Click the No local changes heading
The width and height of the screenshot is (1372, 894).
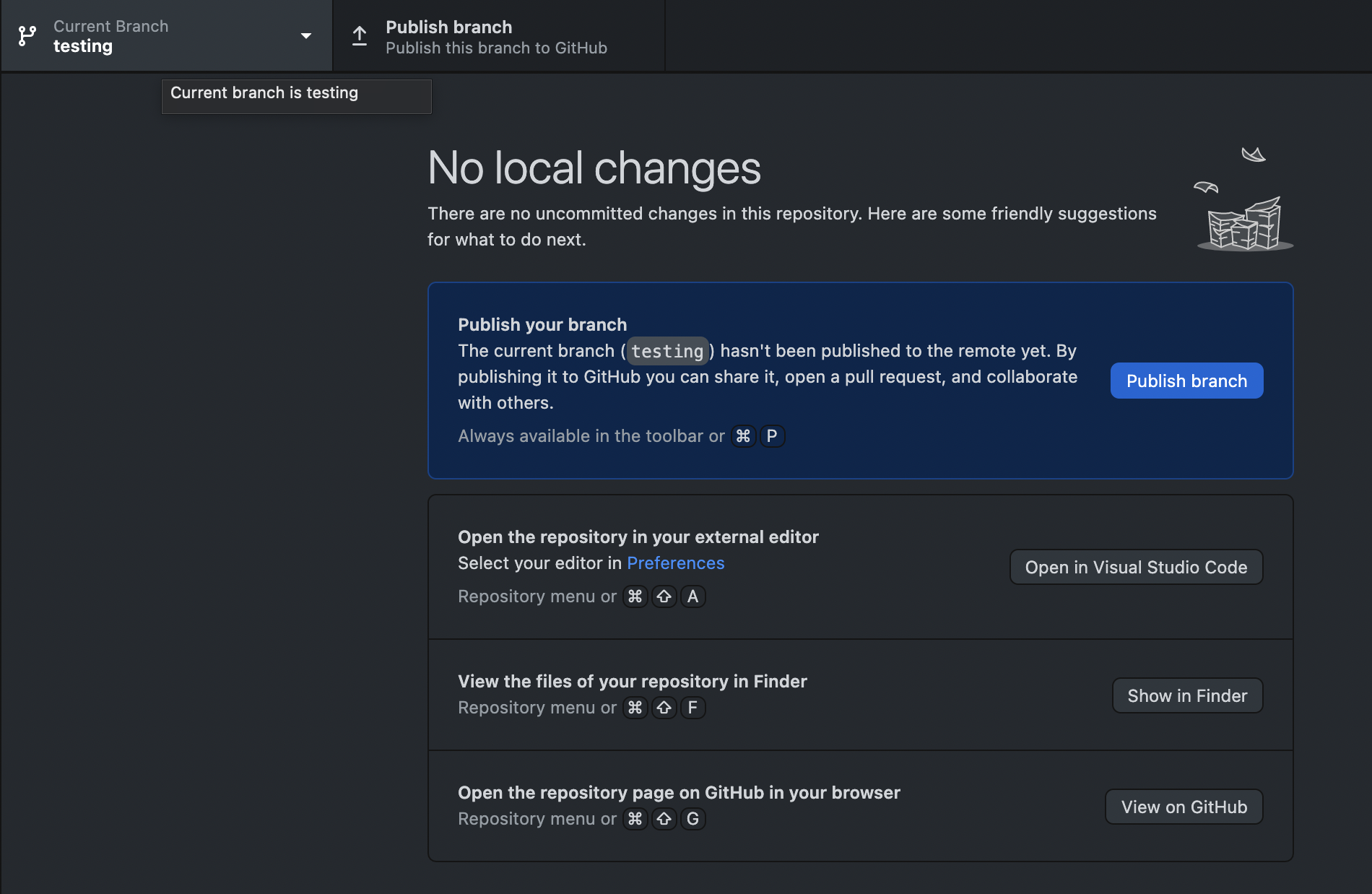click(594, 168)
